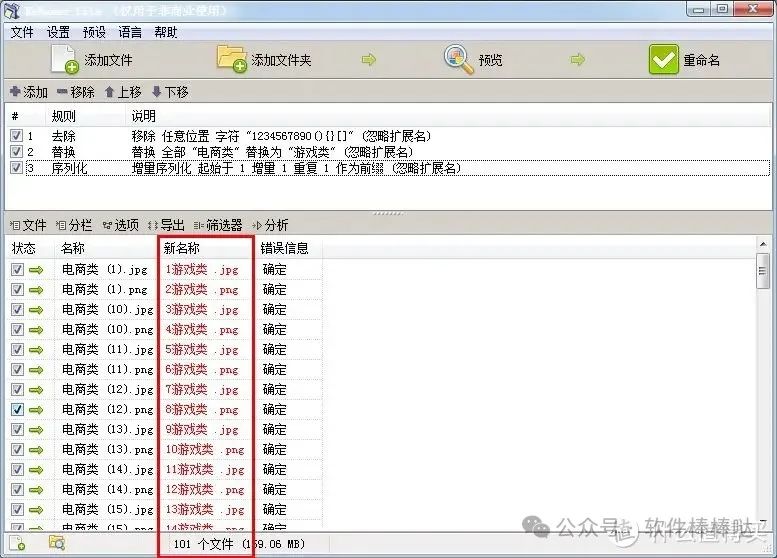Click the add file icon in status bar
This screenshot has height=558, width=777.
pyautogui.click(x=17, y=544)
